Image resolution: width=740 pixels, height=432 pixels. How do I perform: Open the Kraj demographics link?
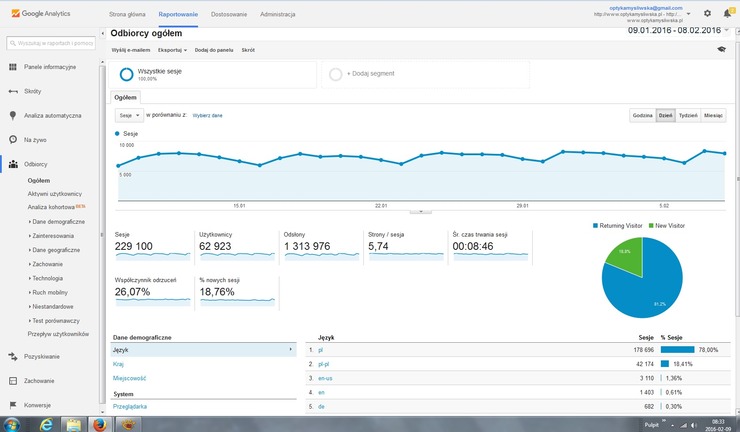click(118, 364)
